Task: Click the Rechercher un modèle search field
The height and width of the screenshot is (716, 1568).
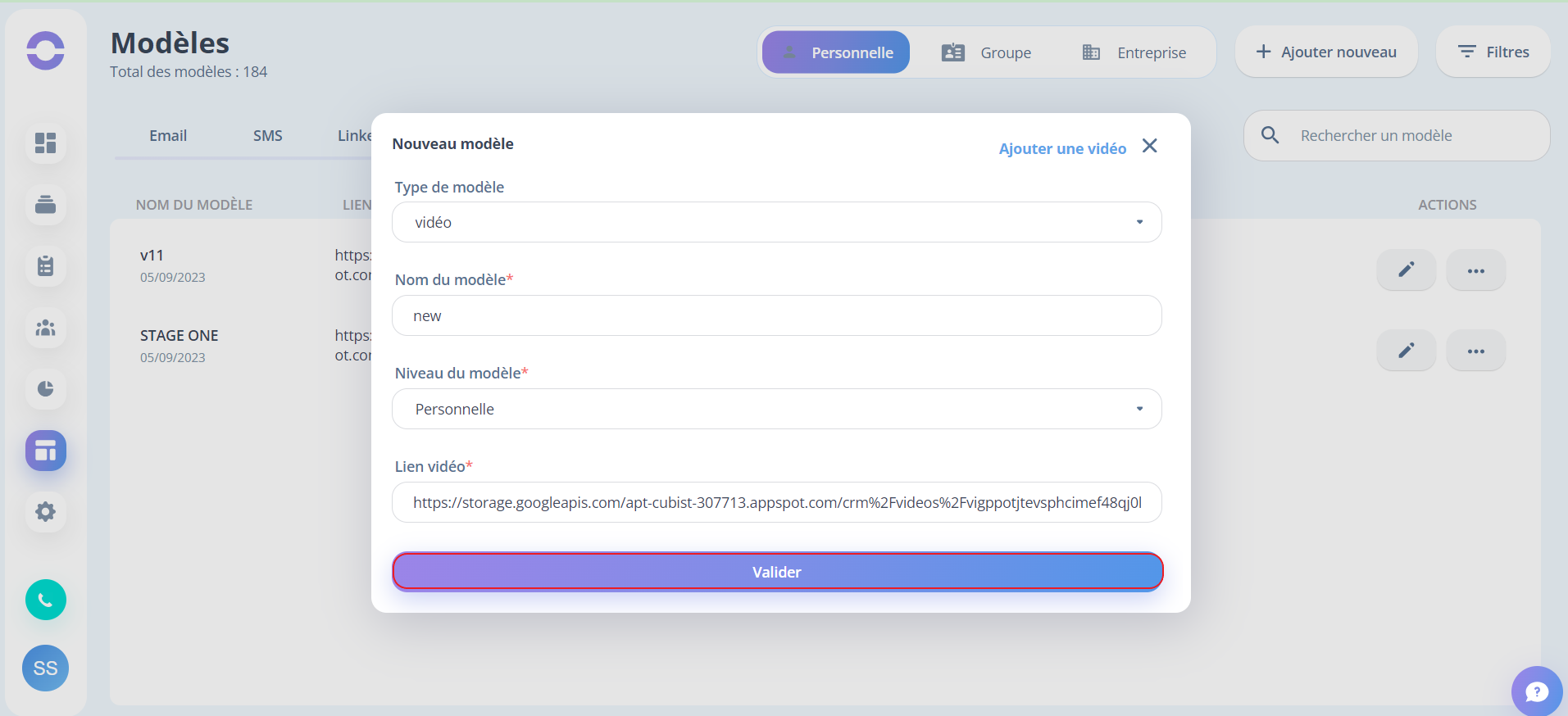Action: (1397, 135)
